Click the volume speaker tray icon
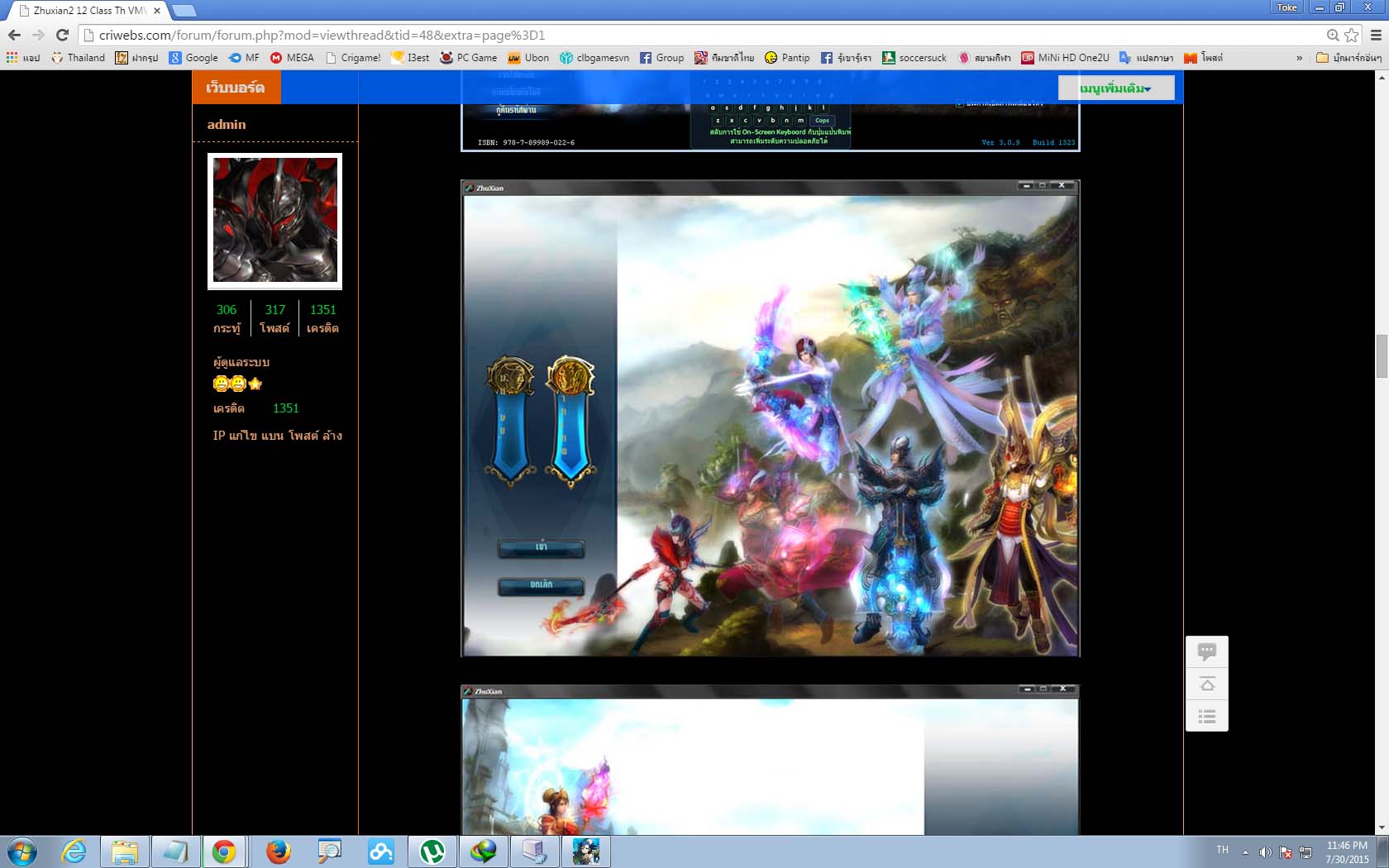 [1265, 852]
